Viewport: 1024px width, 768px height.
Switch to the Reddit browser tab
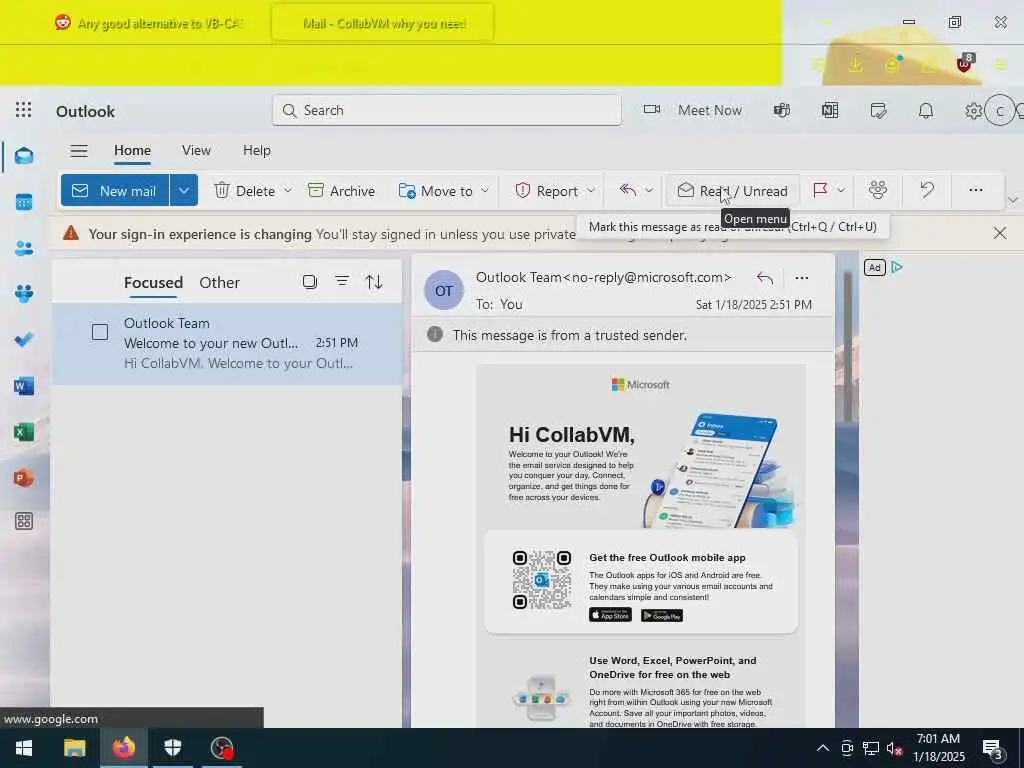149,24
